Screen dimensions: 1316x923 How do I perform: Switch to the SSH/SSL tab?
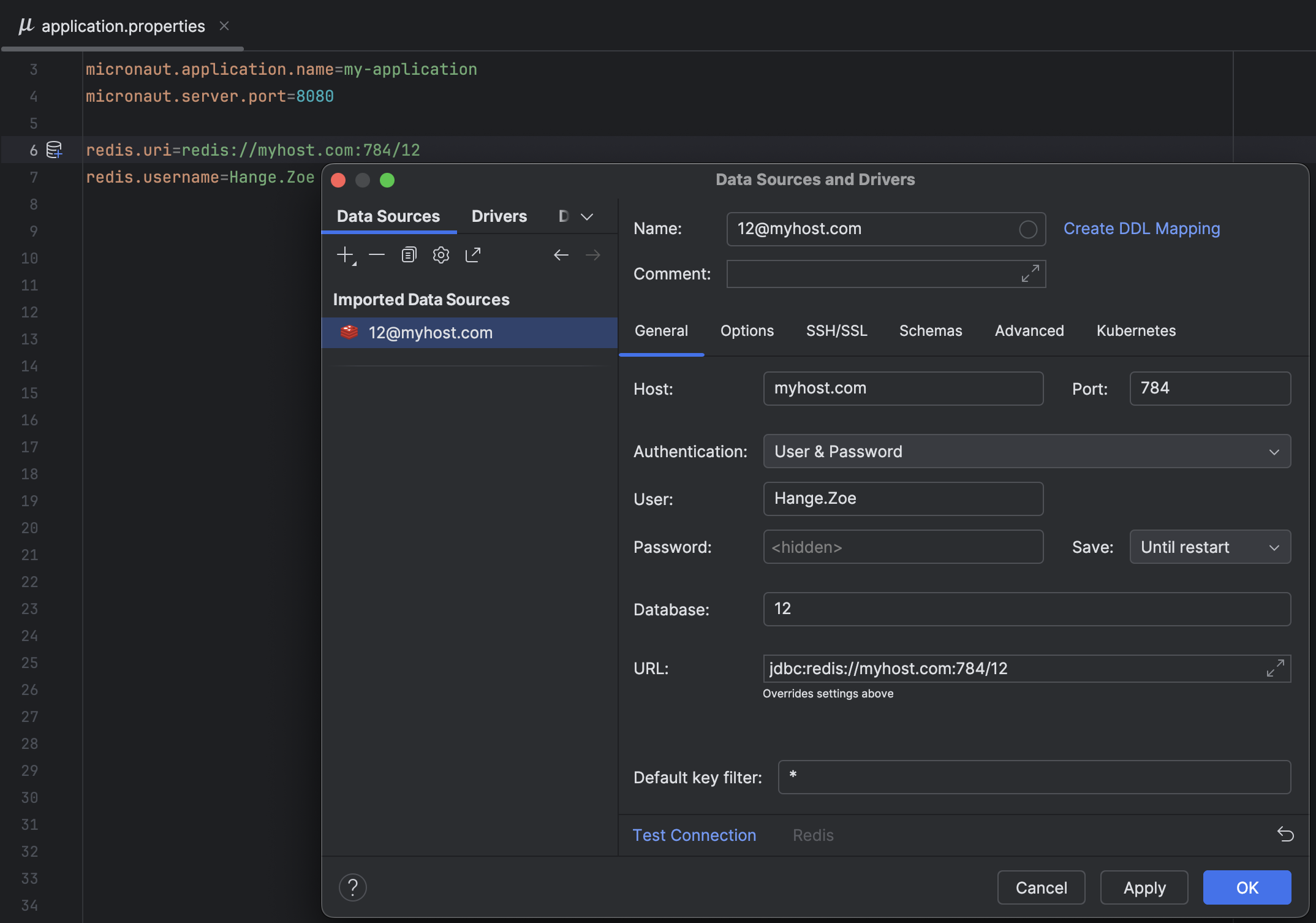pyautogui.click(x=837, y=331)
